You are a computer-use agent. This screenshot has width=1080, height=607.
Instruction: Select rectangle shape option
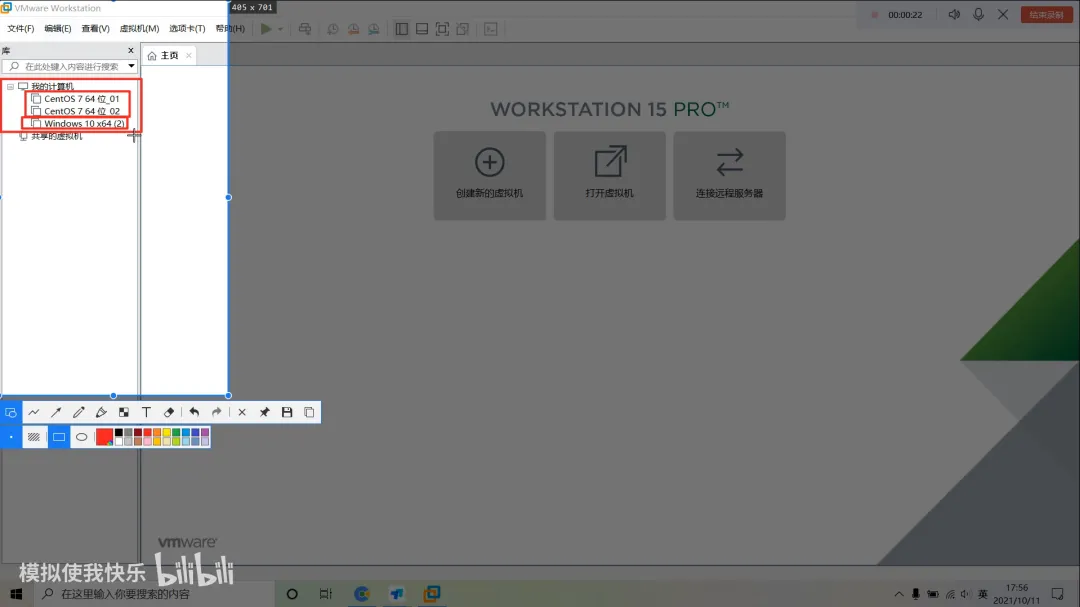pyautogui.click(x=59, y=437)
